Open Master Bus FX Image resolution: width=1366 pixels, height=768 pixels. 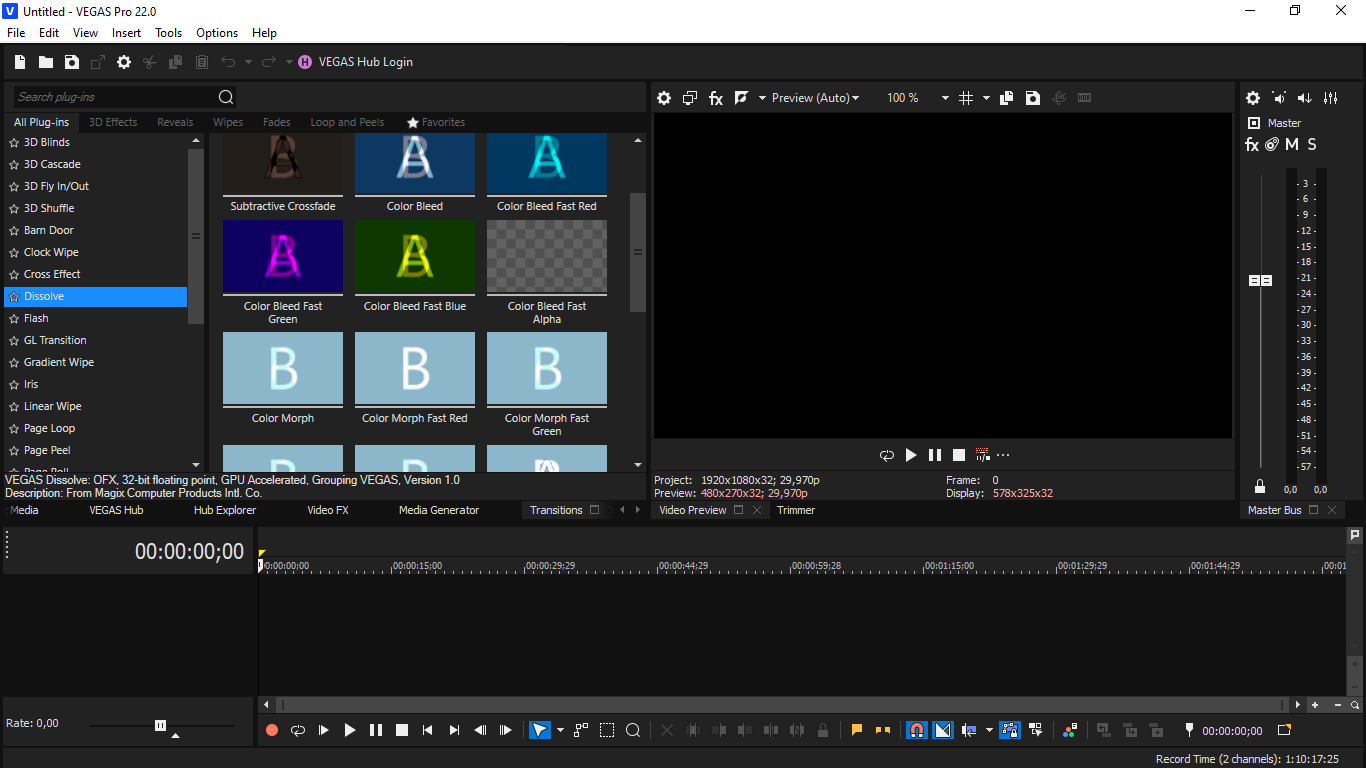tap(1252, 145)
